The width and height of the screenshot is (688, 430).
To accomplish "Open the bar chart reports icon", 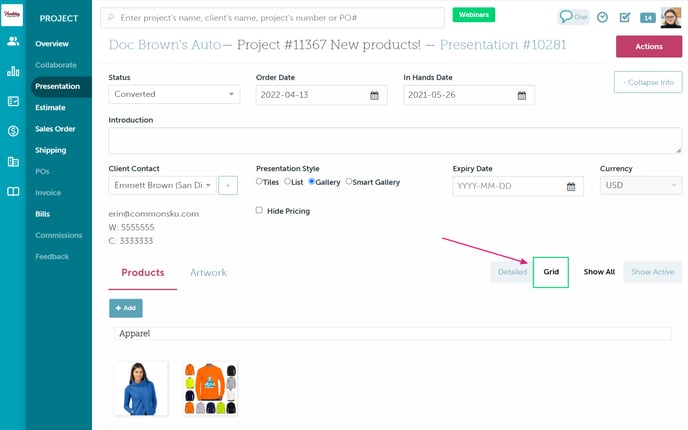I will 13,72.
